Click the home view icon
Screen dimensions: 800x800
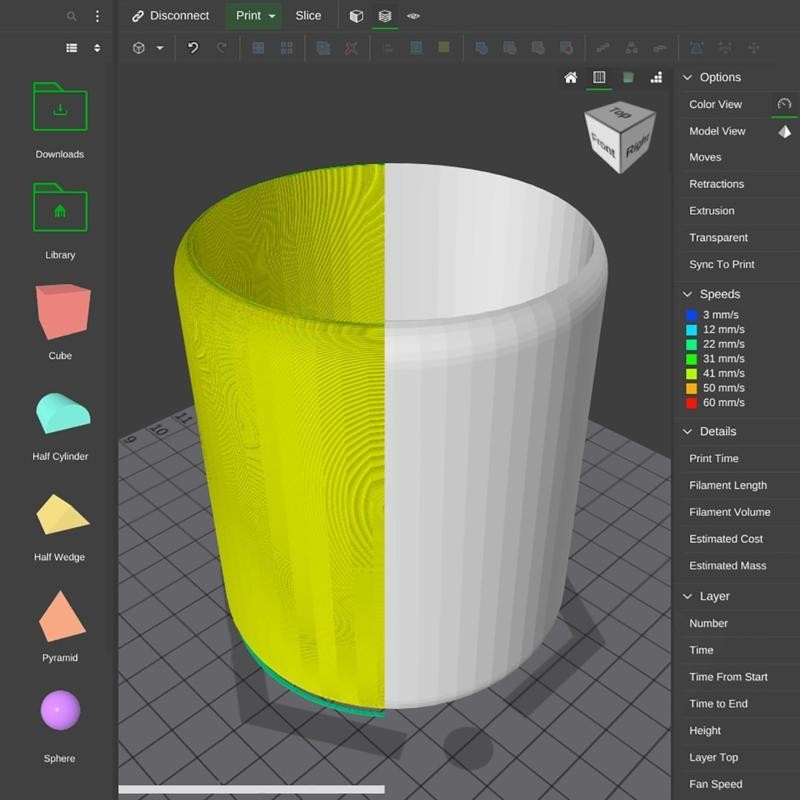tap(571, 77)
